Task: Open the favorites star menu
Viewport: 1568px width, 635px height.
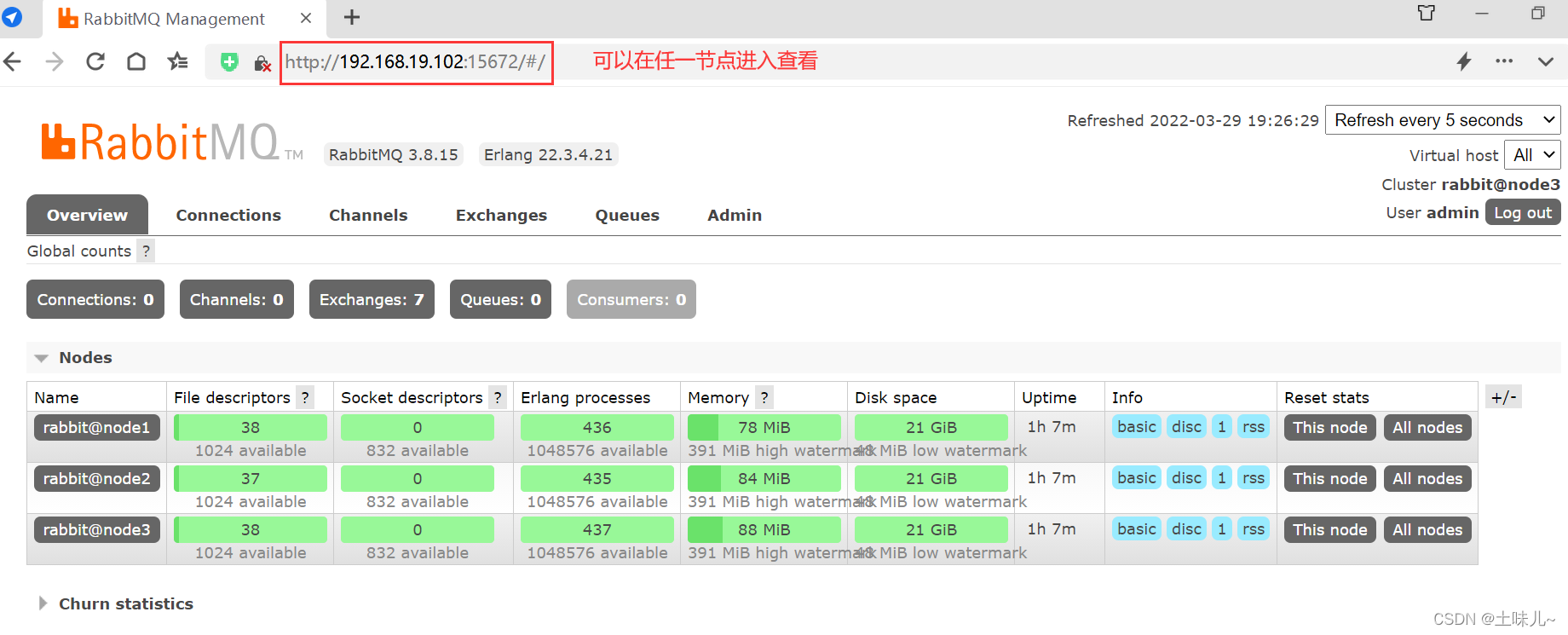Action: 177,61
